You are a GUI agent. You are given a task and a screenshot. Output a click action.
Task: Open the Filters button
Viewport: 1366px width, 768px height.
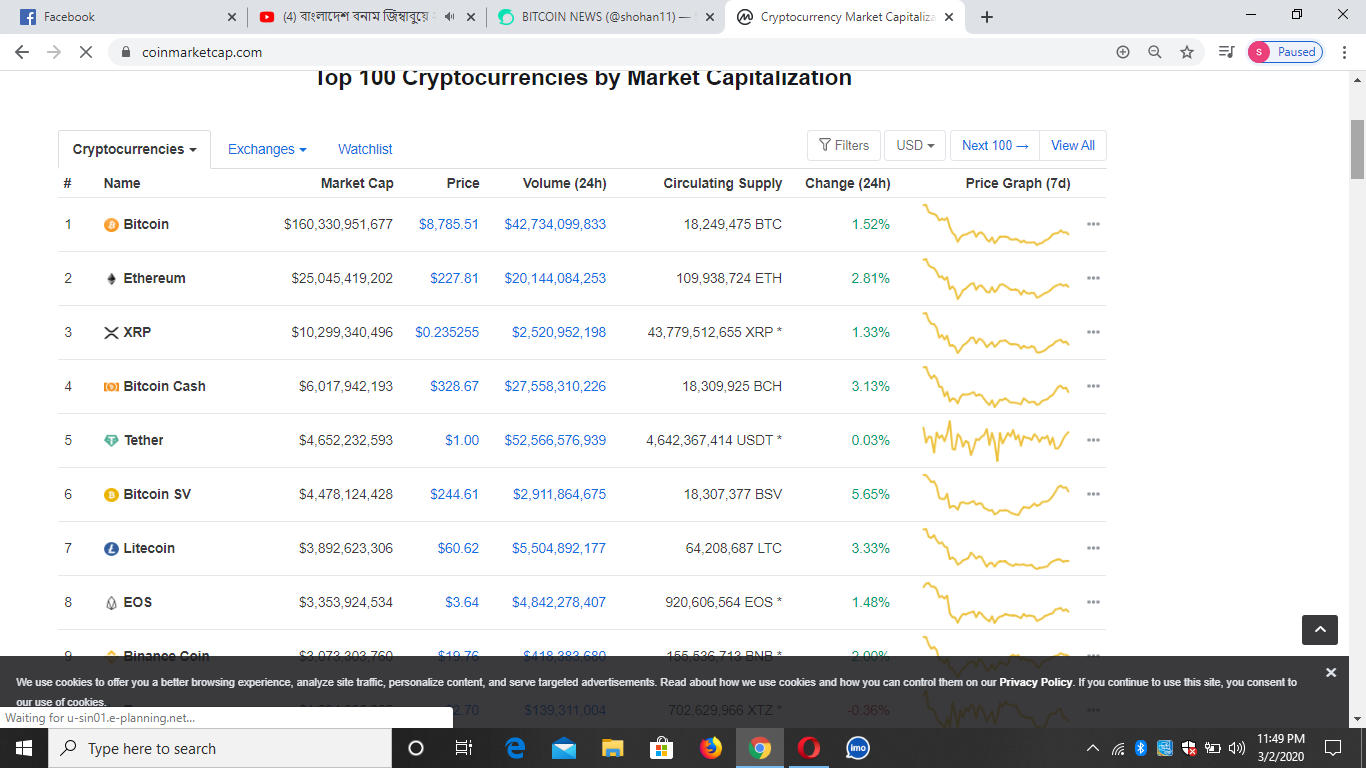point(844,146)
